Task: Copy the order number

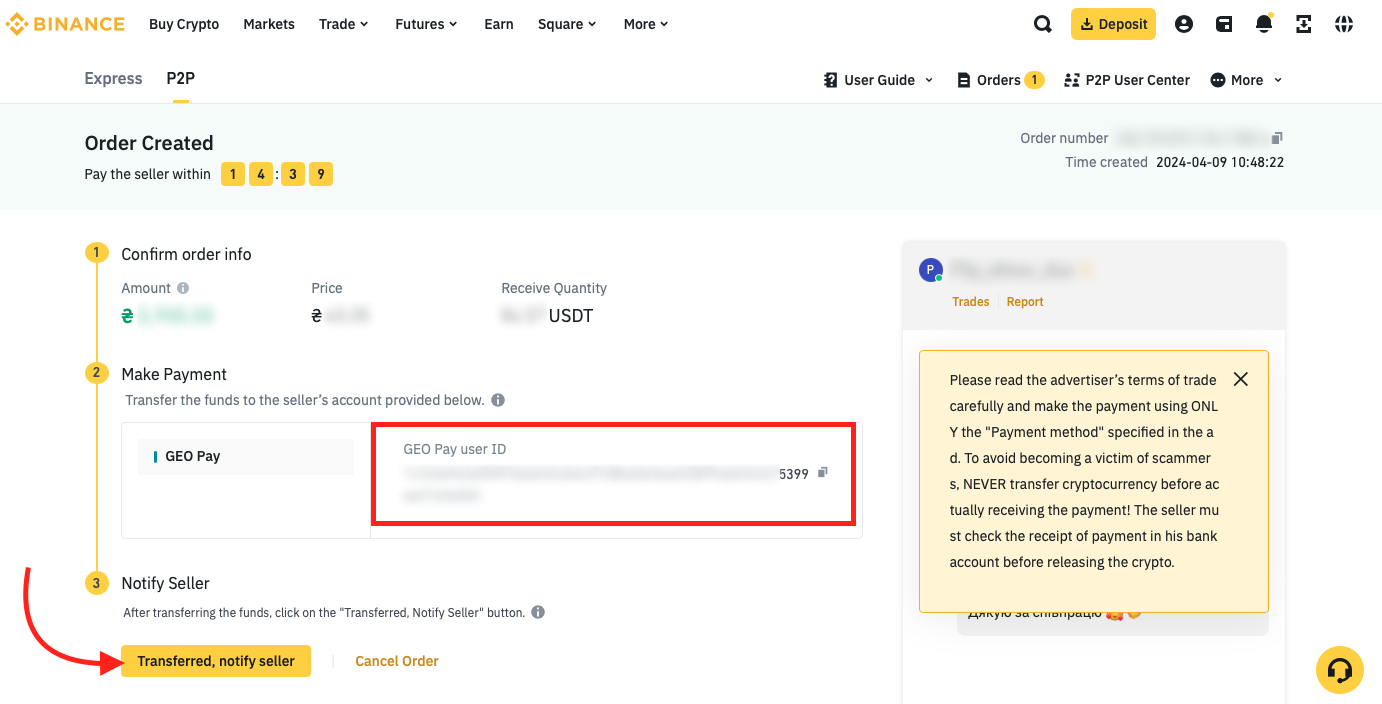Action: tap(1277, 138)
